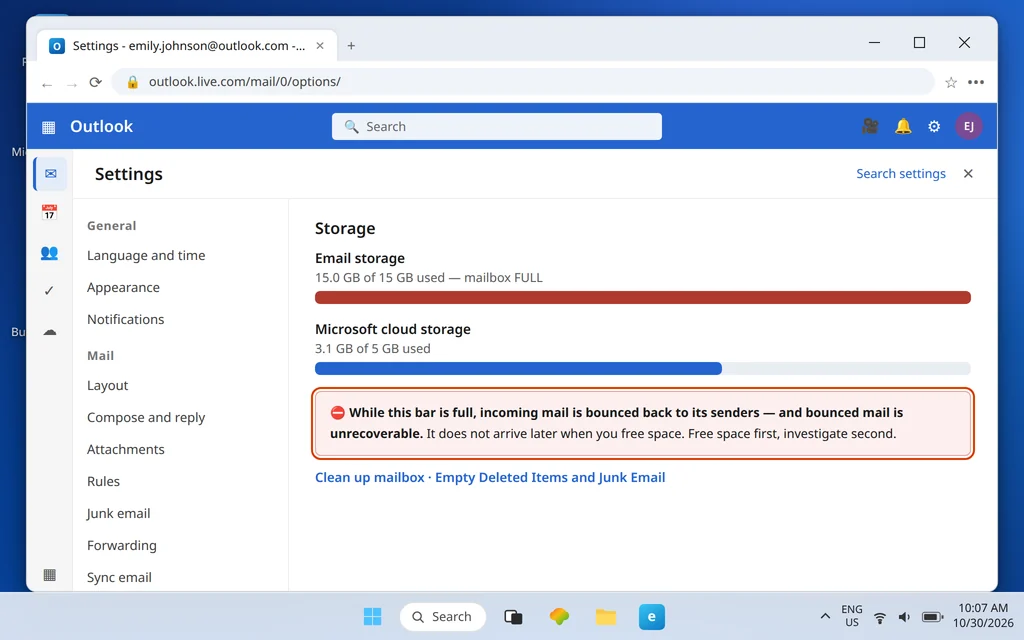View site security lock info
1024x640 pixels.
click(133, 82)
